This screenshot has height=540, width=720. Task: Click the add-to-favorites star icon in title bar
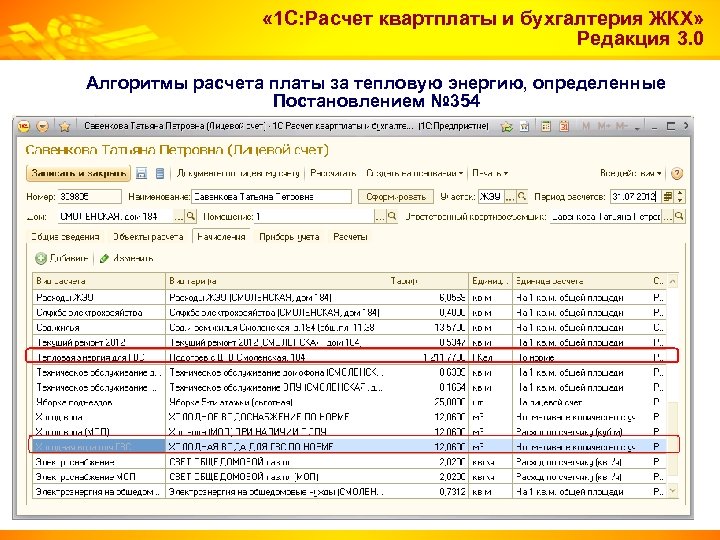pos(506,126)
